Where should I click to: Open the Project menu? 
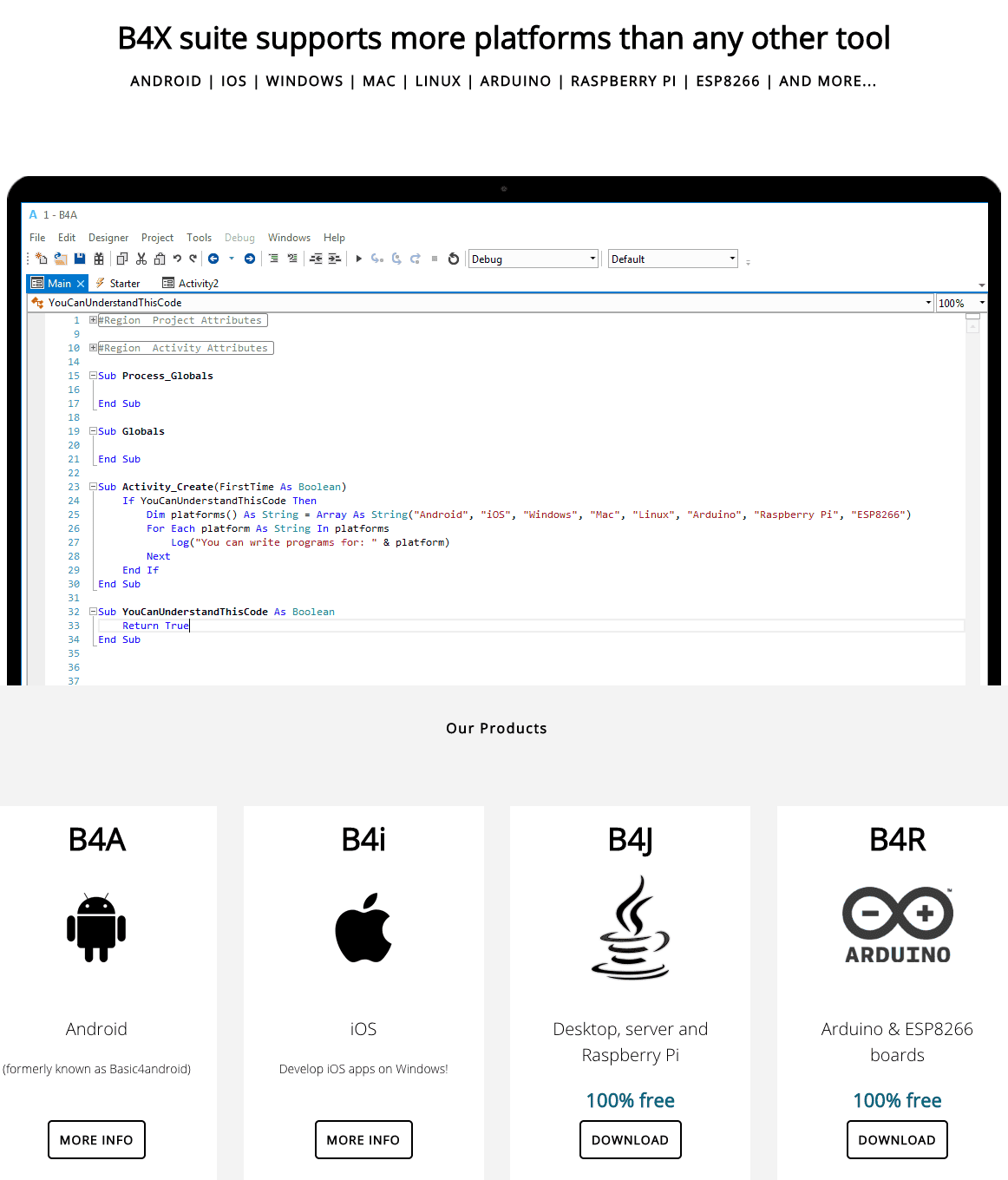pyautogui.click(x=157, y=238)
